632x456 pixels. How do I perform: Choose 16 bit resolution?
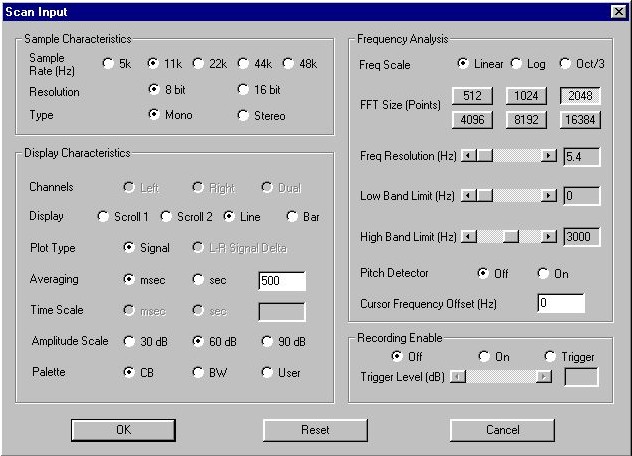243,89
